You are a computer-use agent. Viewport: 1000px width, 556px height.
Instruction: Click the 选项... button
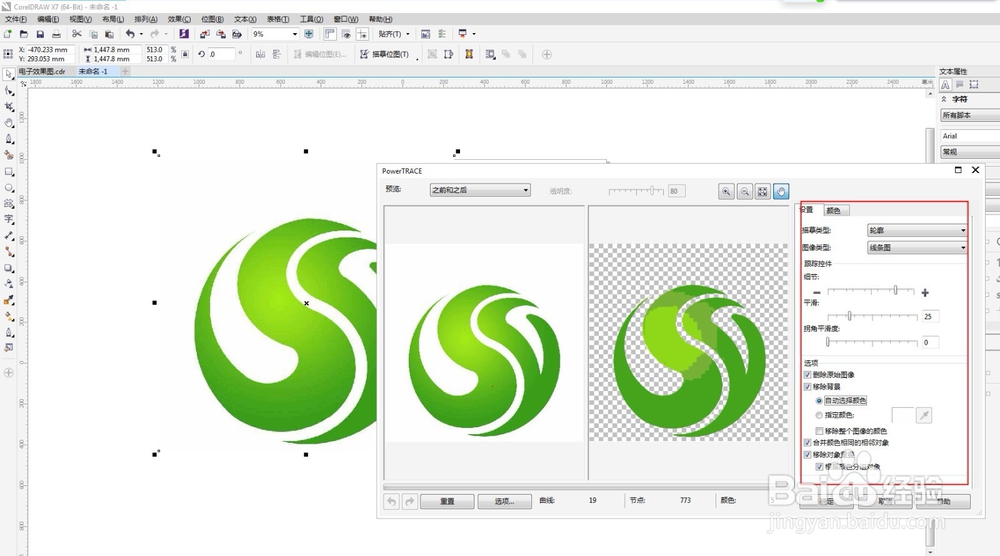(504, 501)
